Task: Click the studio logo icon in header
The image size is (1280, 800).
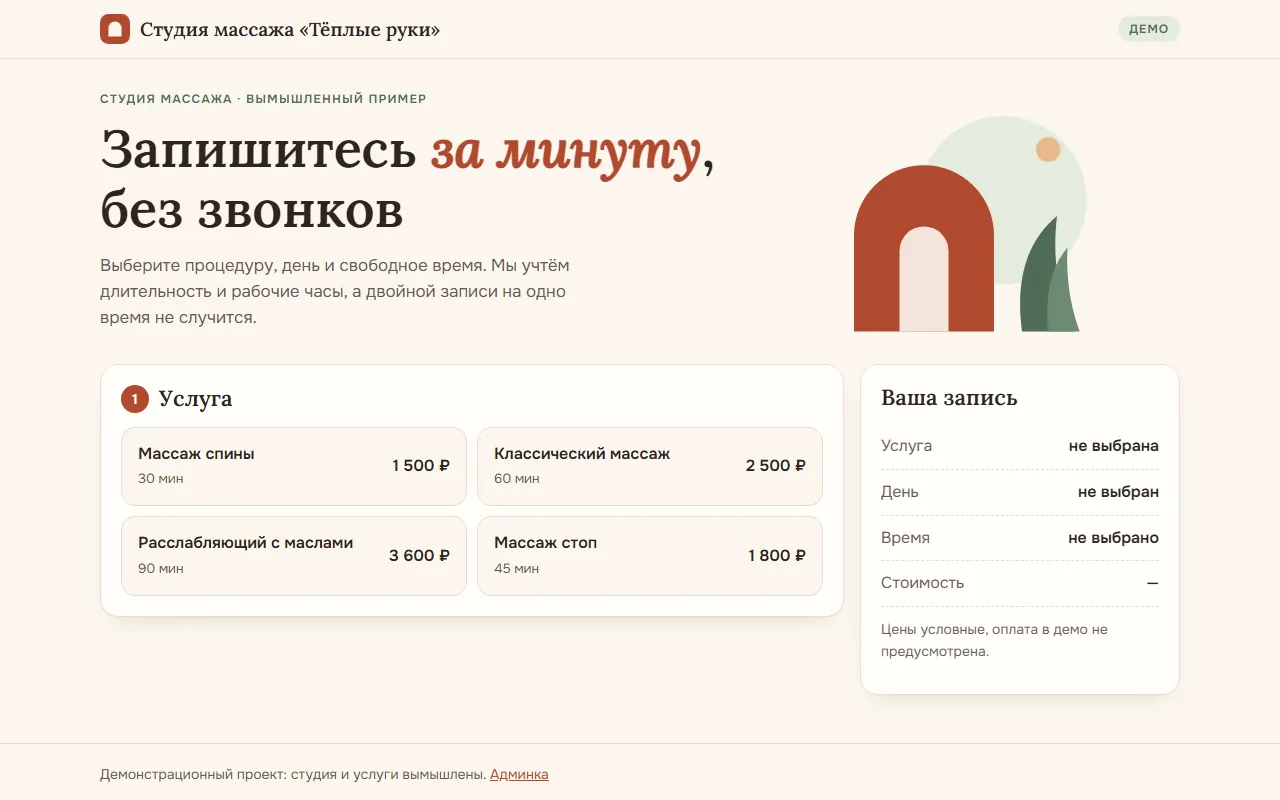Action: (x=115, y=29)
